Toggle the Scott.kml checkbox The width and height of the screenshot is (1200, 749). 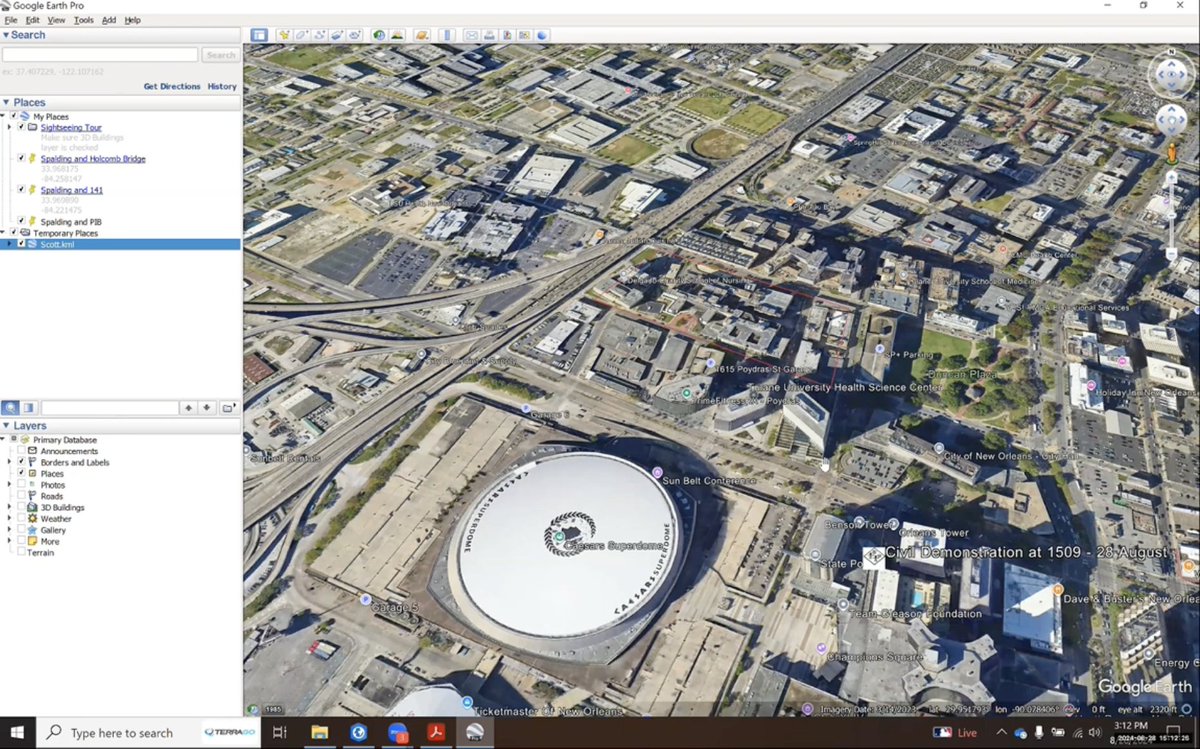[x=22, y=243]
